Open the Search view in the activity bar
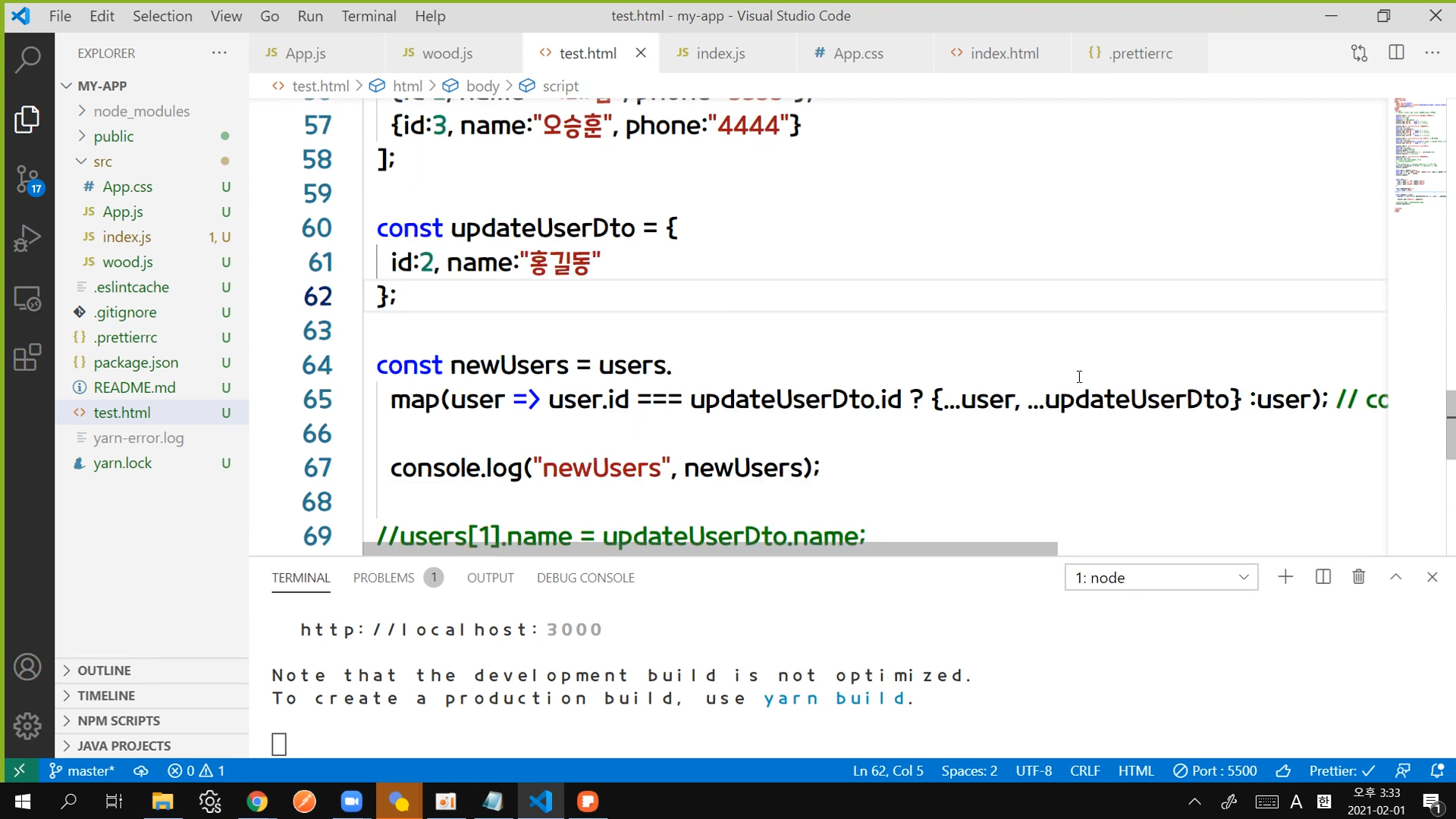This screenshot has width=1456, height=819. tap(27, 59)
